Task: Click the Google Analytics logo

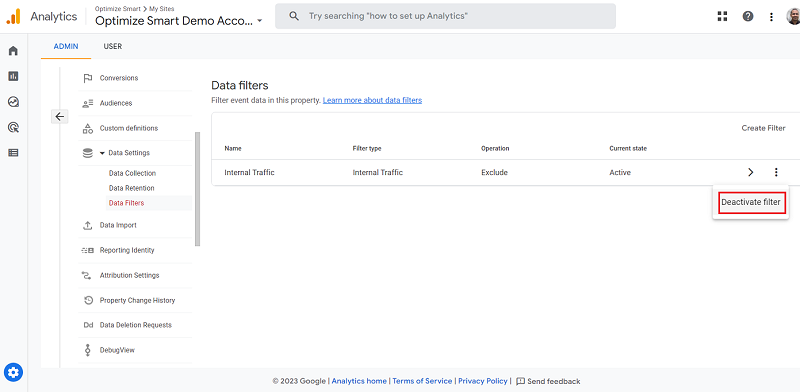Action: coord(13,16)
